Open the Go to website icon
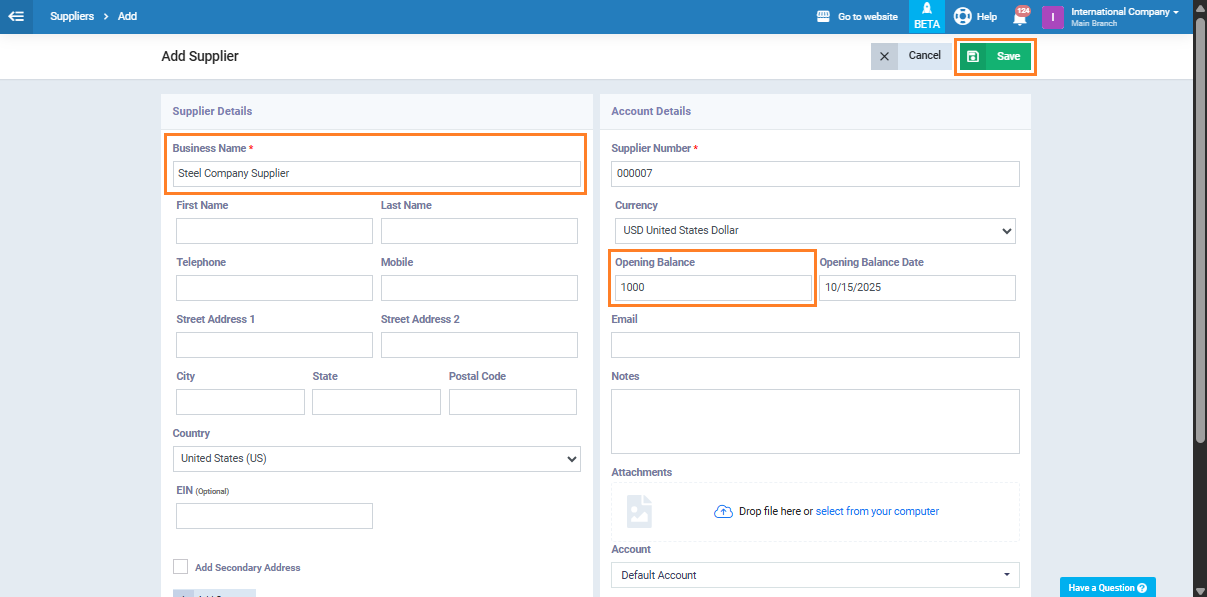This screenshot has width=1207, height=597. [x=823, y=17]
